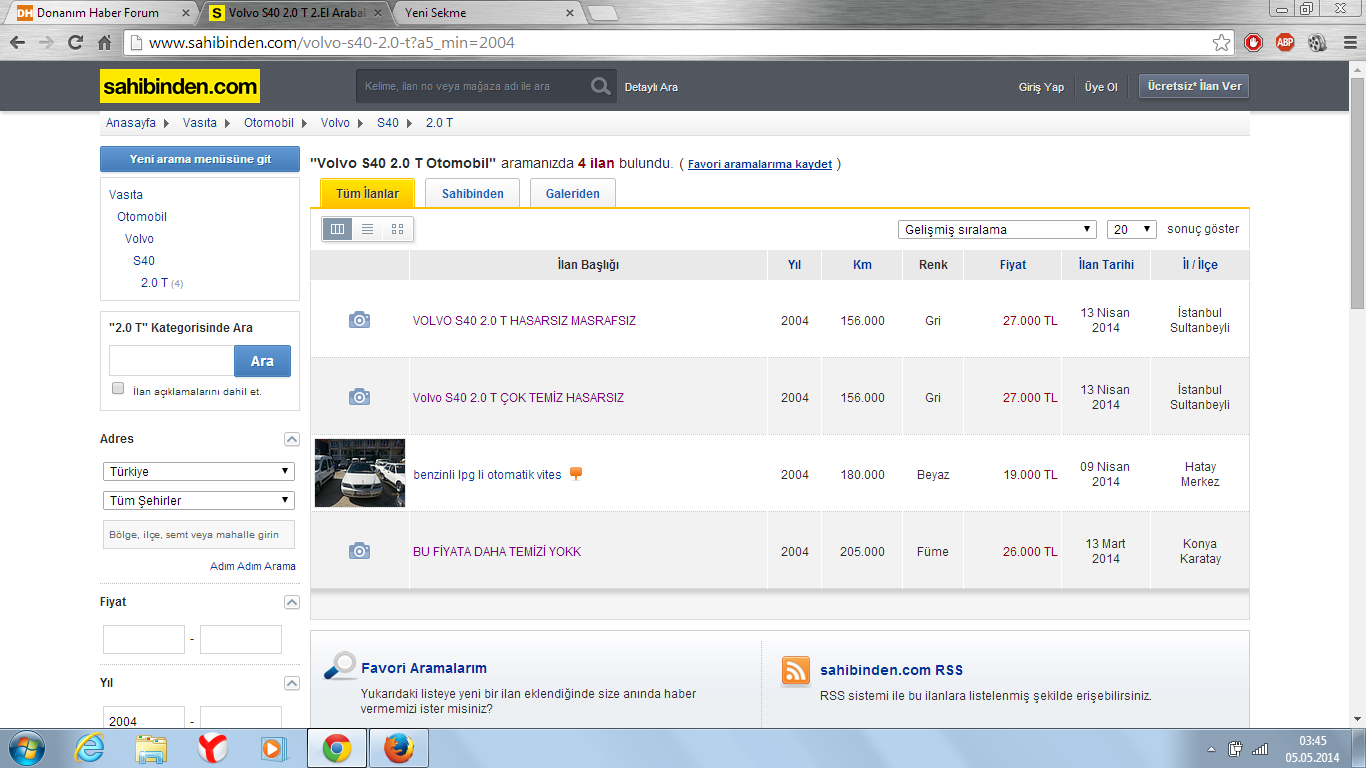Open the Windows Start menu
This screenshot has height=768, width=1366.
click(x=28, y=748)
